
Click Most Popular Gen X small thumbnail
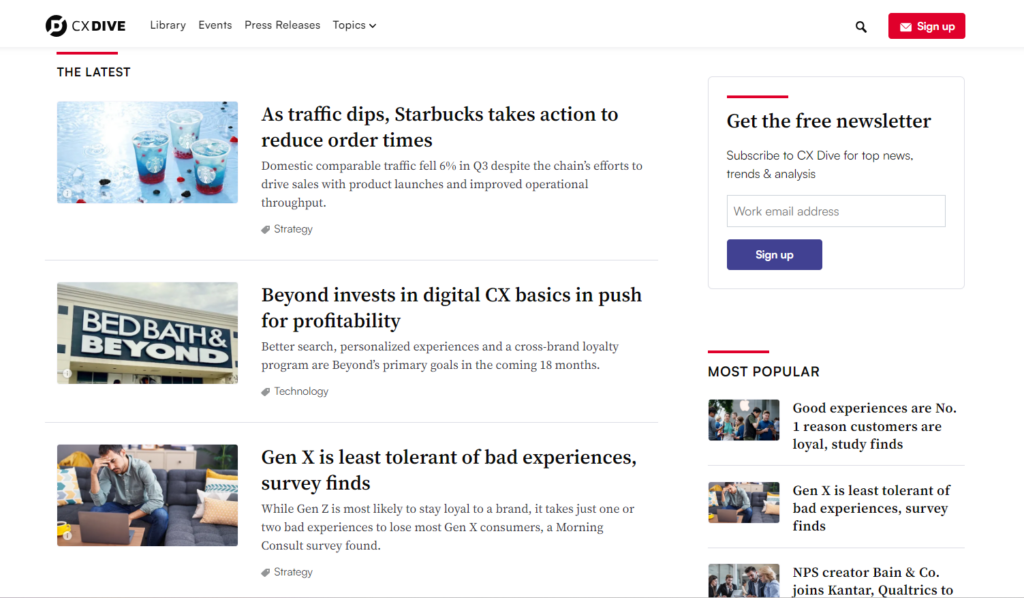(x=743, y=502)
